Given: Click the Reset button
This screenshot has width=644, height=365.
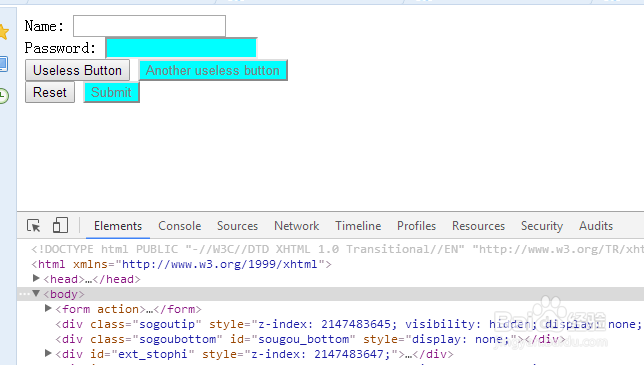Looking at the screenshot, I should point(50,92).
